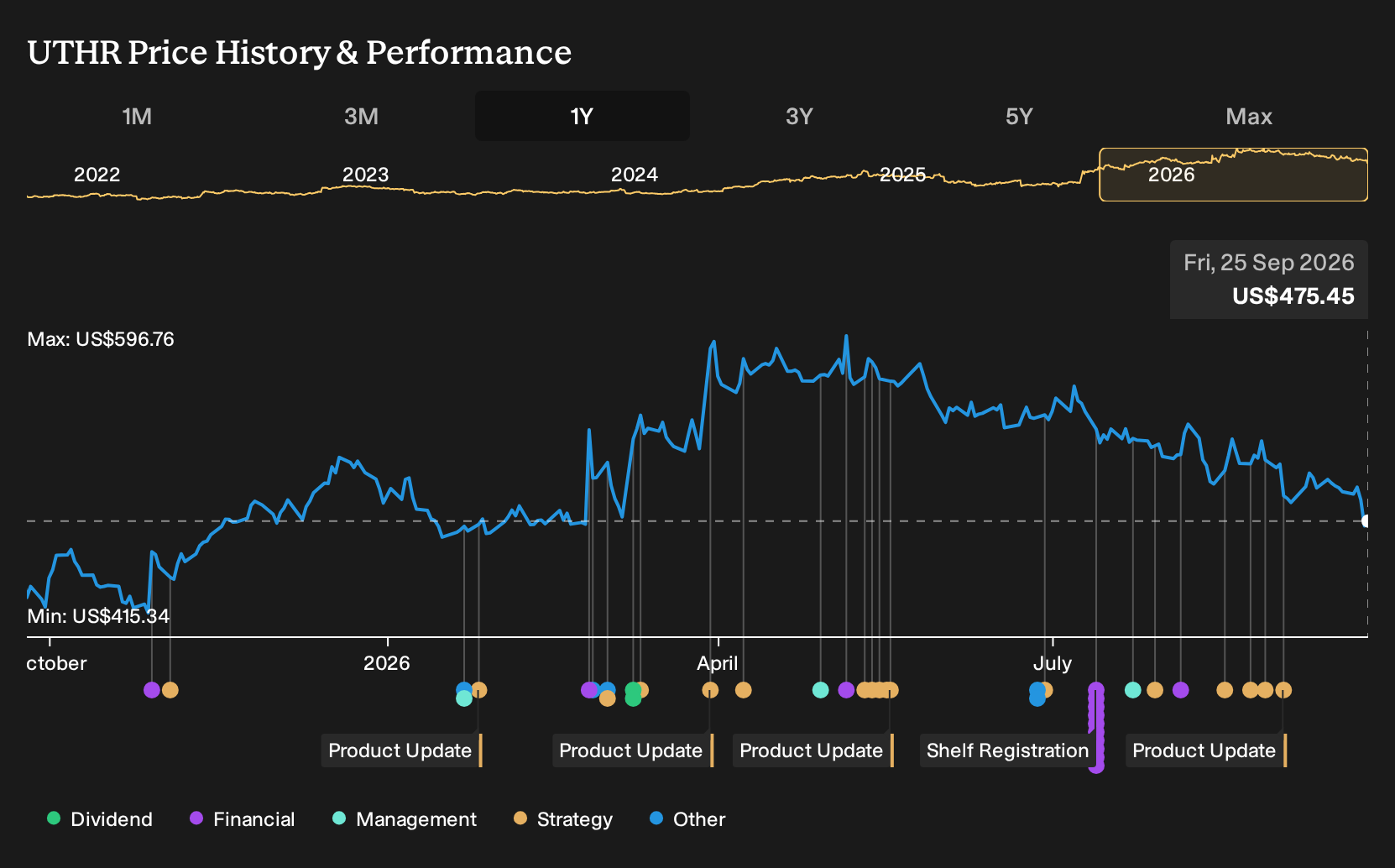Toggle the Other legend filter
Image resolution: width=1395 pixels, height=868 pixels.
point(687,819)
